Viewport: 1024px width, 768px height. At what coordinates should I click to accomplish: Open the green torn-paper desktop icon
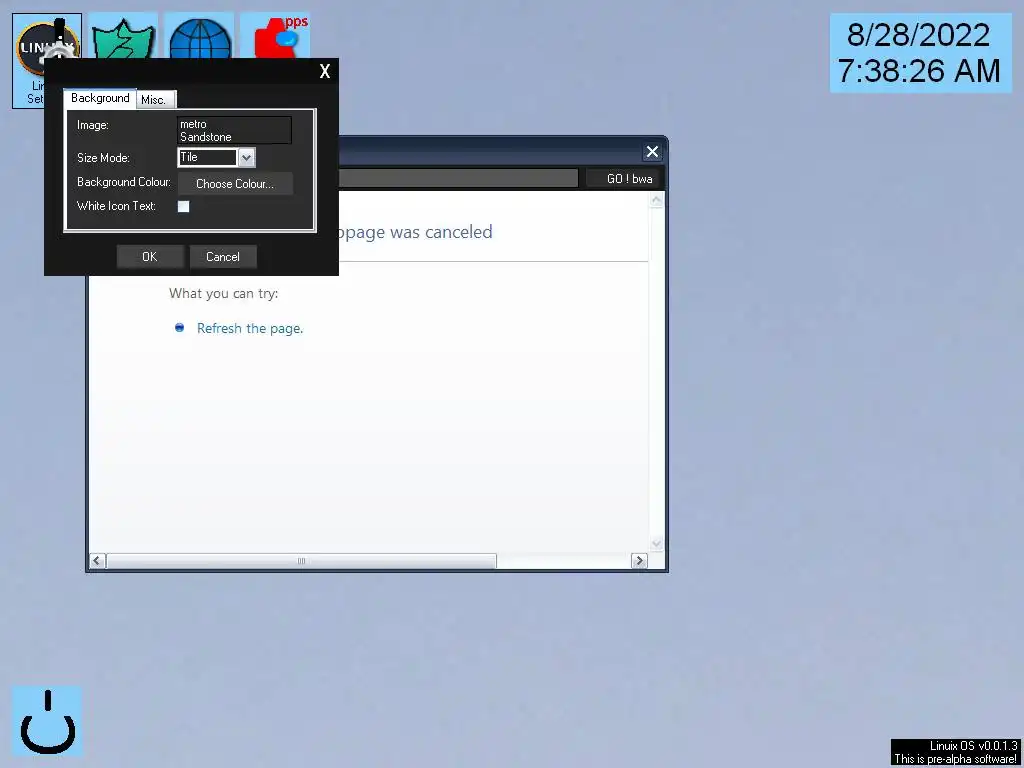[x=123, y=36]
